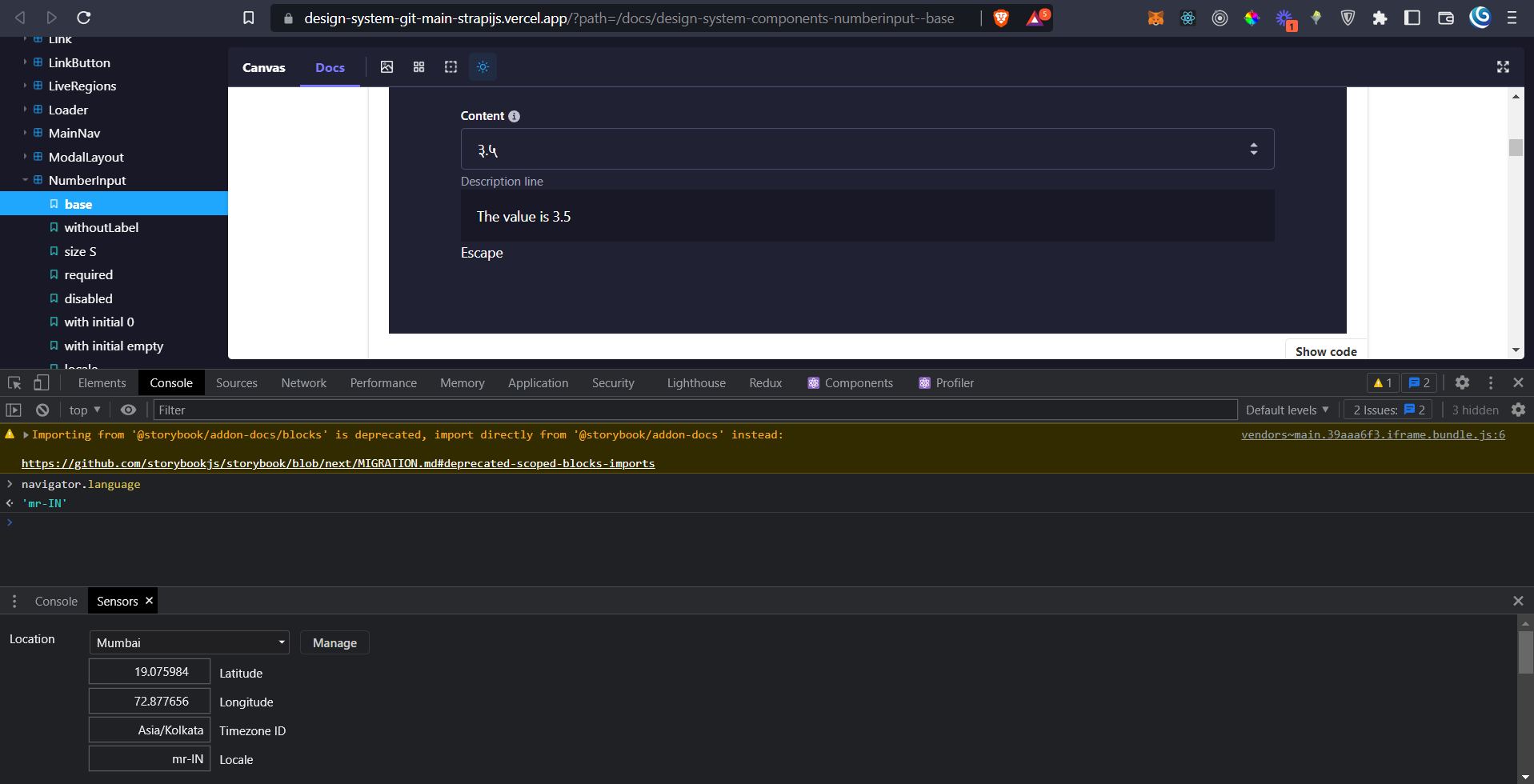
Task: Toggle the backgrounds image icon in Storybook toolbar
Action: point(387,67)
